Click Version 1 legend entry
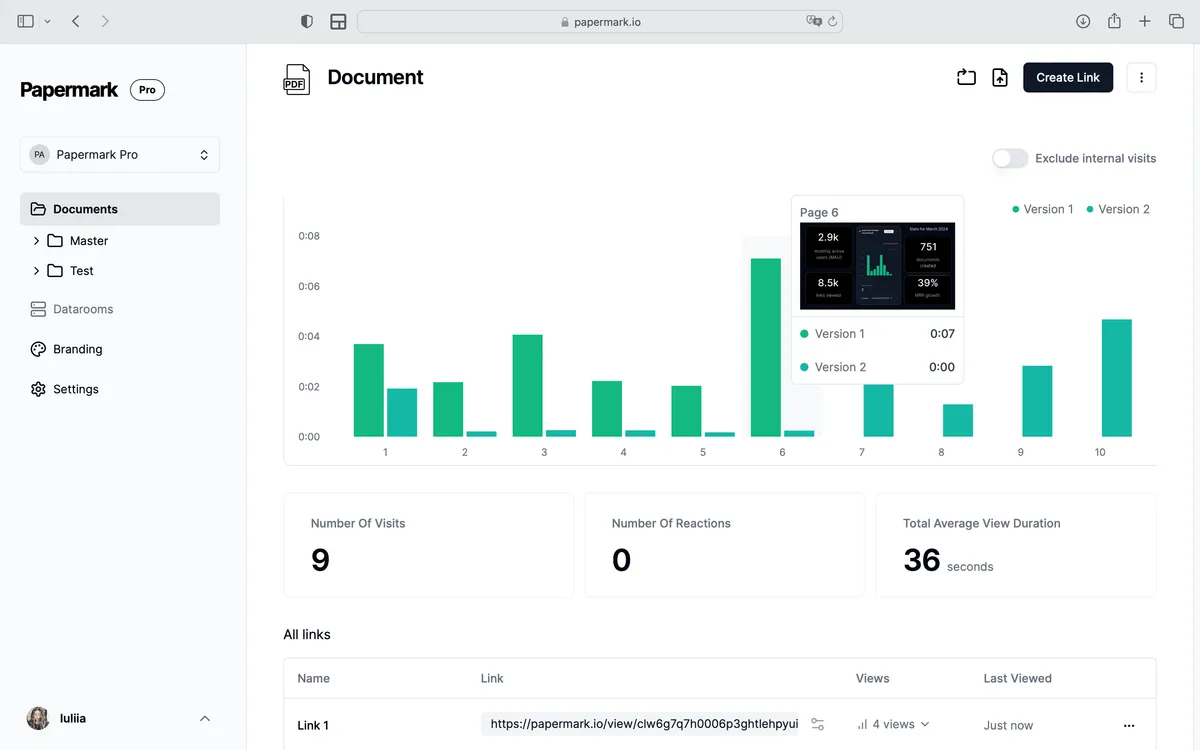The image size is (1200, 750). [x=1043, y=209]
